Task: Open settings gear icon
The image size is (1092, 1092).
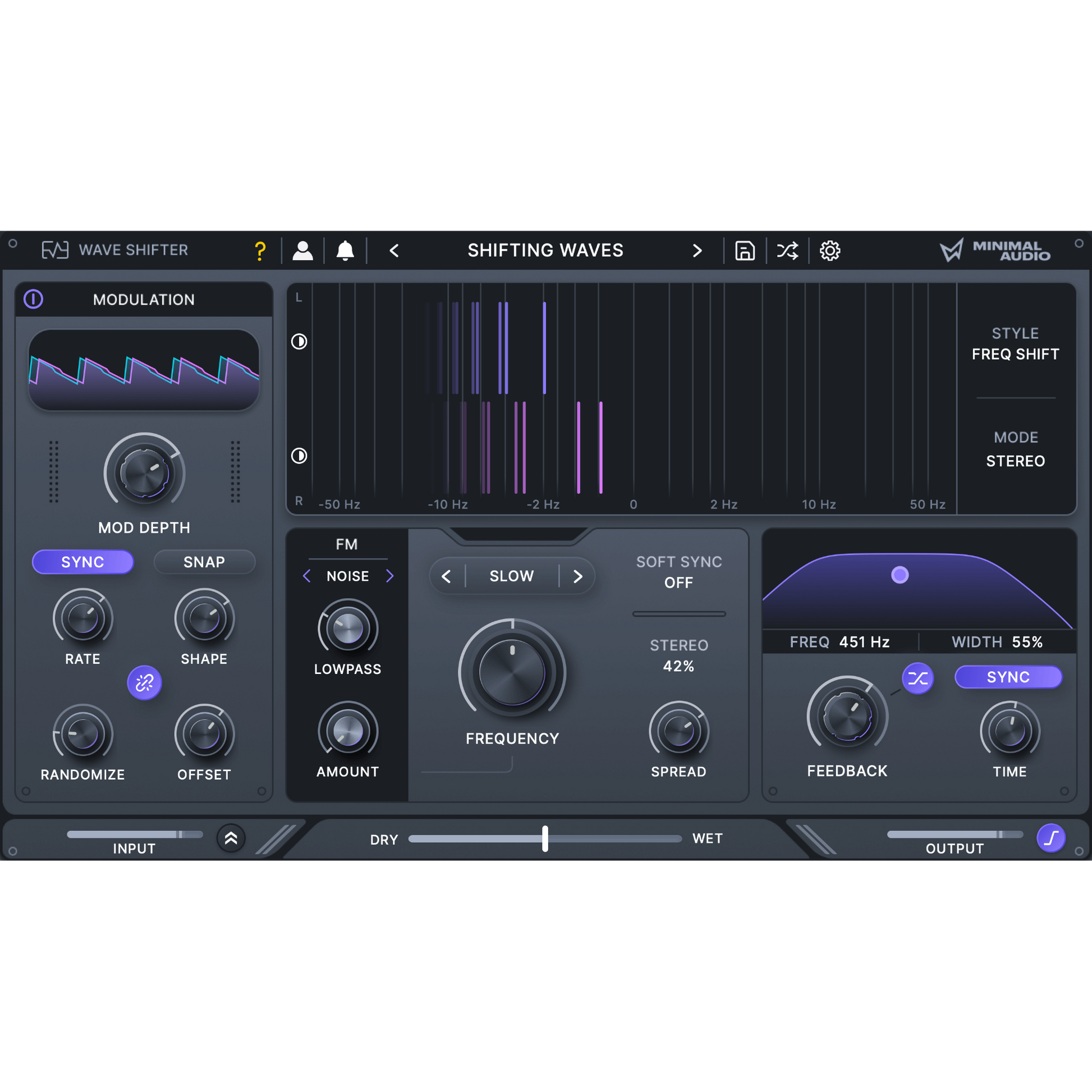Action: [830, 250]
